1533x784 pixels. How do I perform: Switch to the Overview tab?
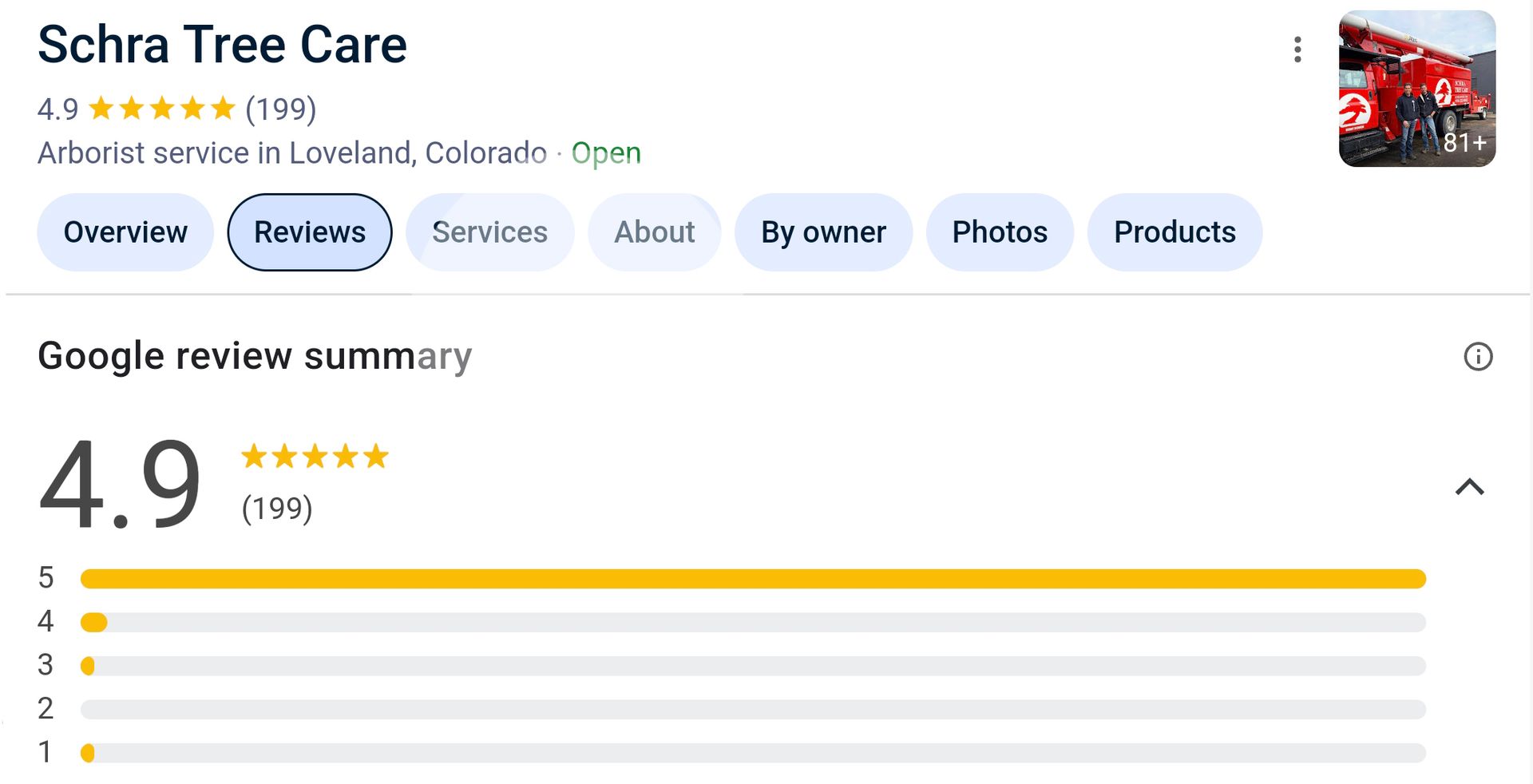click(125, 232)
